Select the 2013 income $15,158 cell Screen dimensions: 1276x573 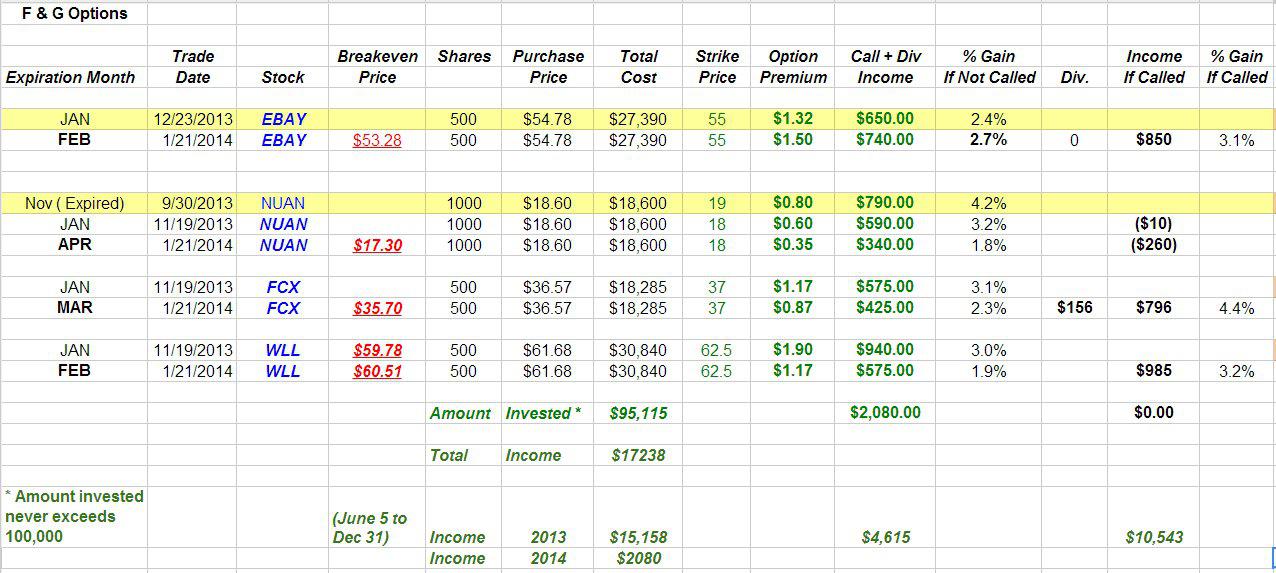(x=639, y=537)
